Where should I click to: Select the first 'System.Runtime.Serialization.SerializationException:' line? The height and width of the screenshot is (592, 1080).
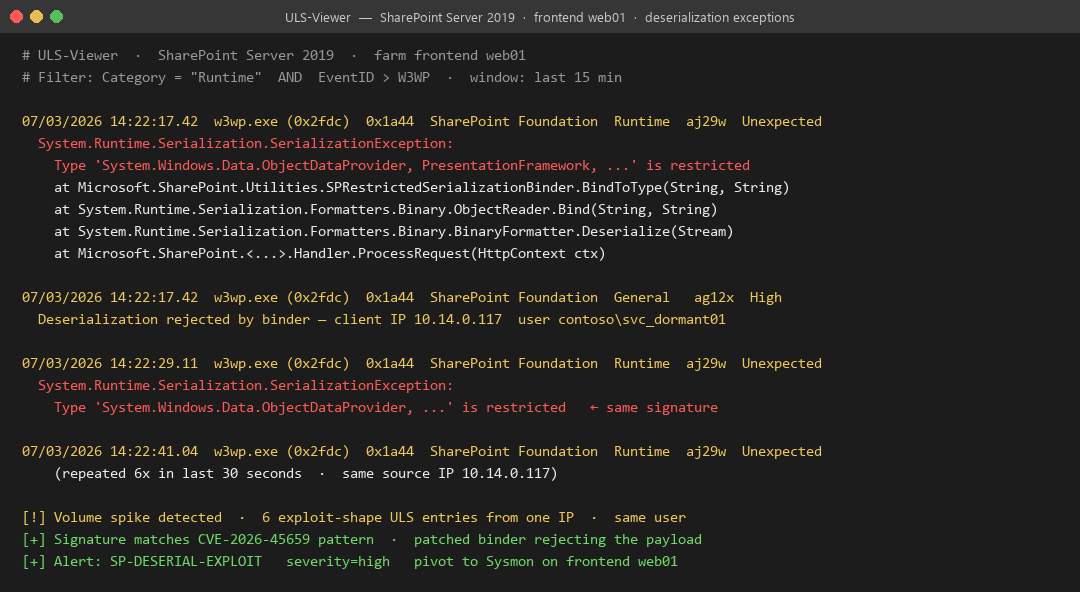(245, 143)
